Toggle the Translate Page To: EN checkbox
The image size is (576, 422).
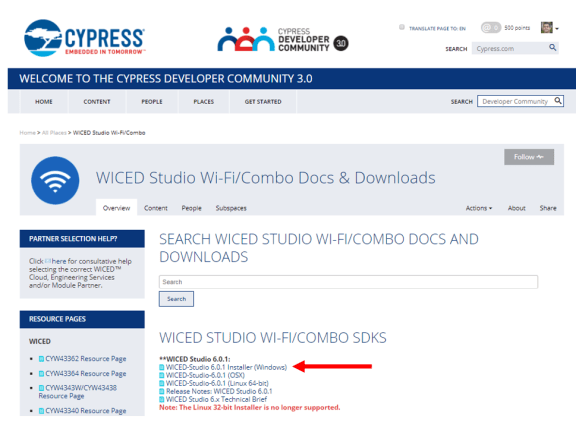[x=402, y=27]
